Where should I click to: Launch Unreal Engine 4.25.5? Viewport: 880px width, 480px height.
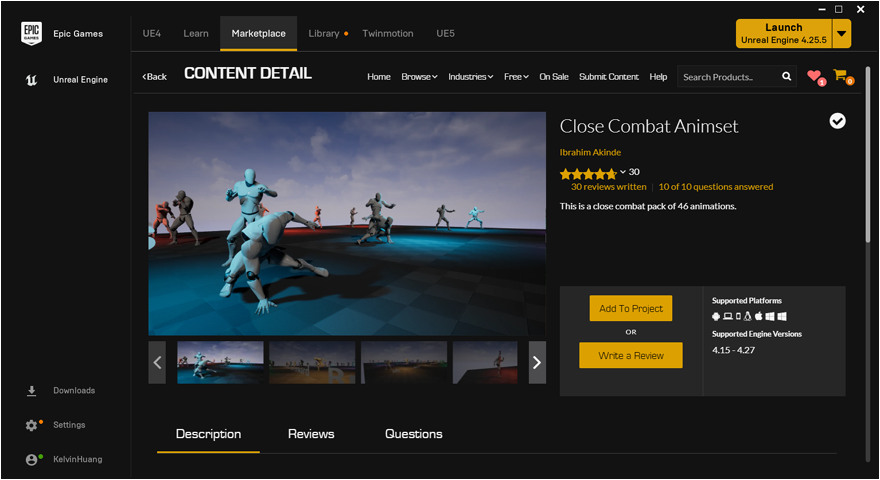point(784,34)
